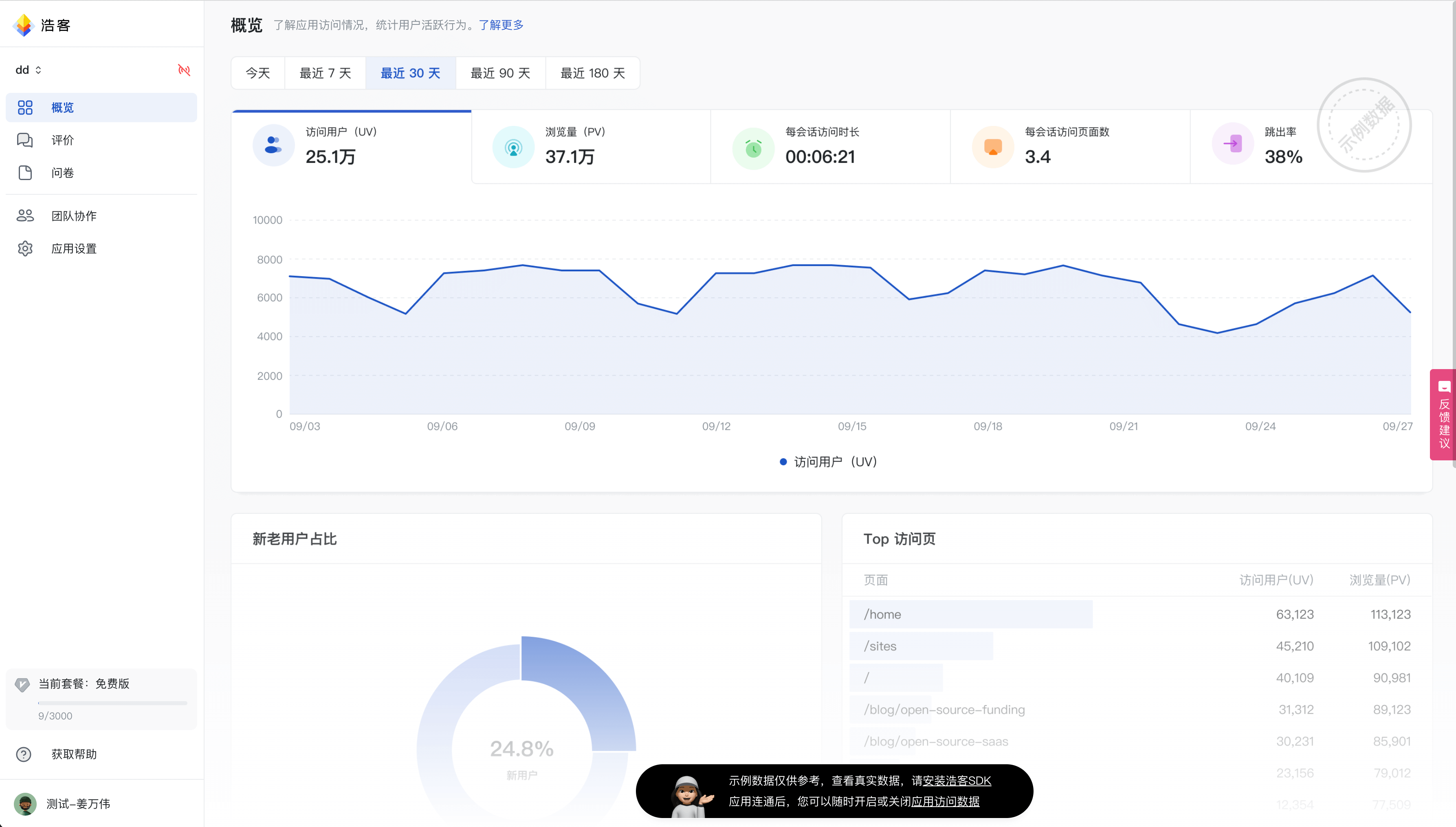1456x827 pixels.
Task: Click the 反馈建议 side tab icon
Action: 1444,387
